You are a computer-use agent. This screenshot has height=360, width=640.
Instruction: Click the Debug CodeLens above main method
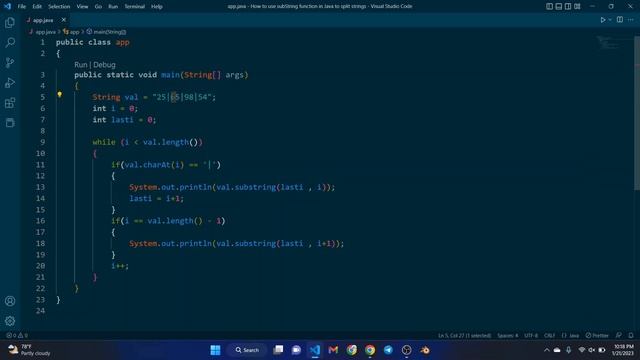point(104,64)
